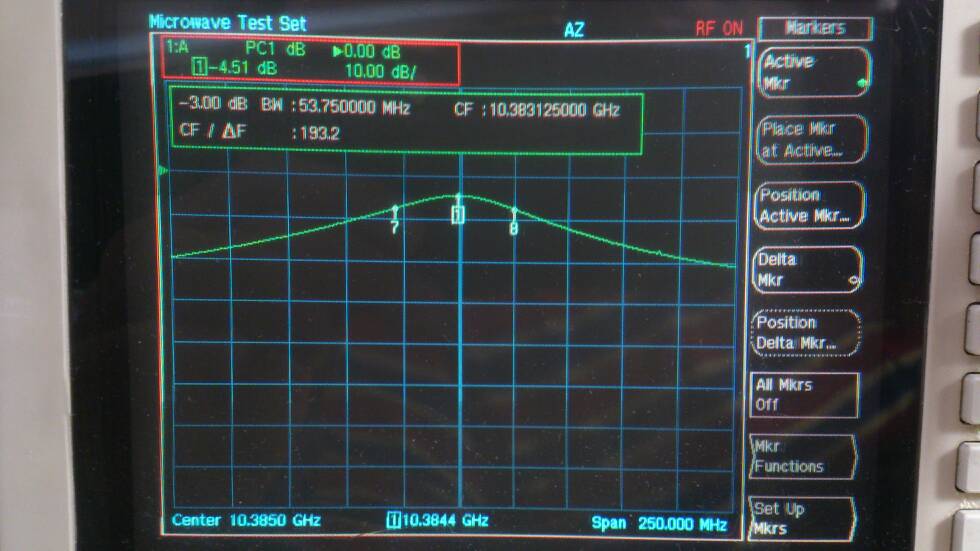Open the Set Up Mkrs submenu
The height and width of the screenshot is (551, 980).
click(800, 518)
